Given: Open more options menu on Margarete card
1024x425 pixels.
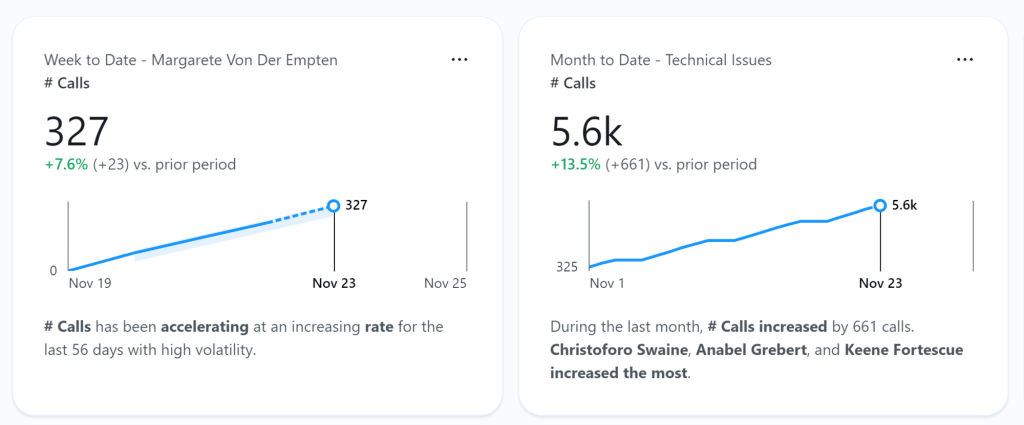Looking at the screenshot, I should pos(459,59).
